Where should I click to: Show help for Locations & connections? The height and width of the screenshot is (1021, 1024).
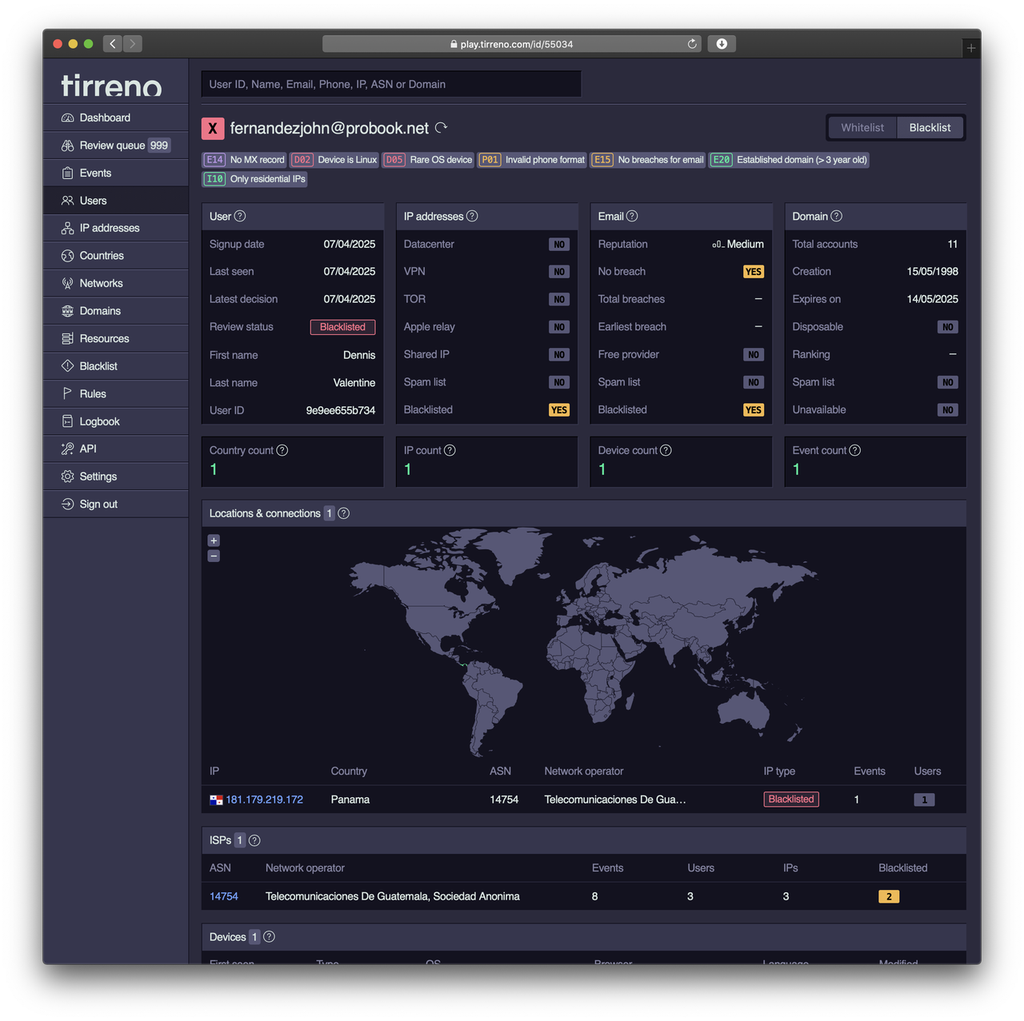point(344,513)
